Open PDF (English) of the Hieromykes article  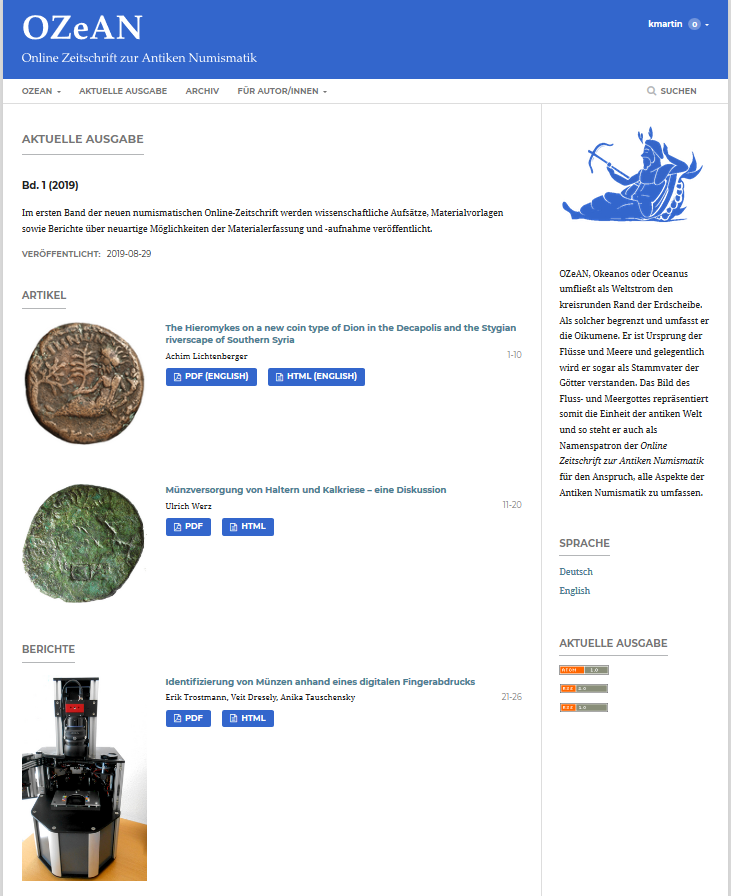click(x=212, y=377)
